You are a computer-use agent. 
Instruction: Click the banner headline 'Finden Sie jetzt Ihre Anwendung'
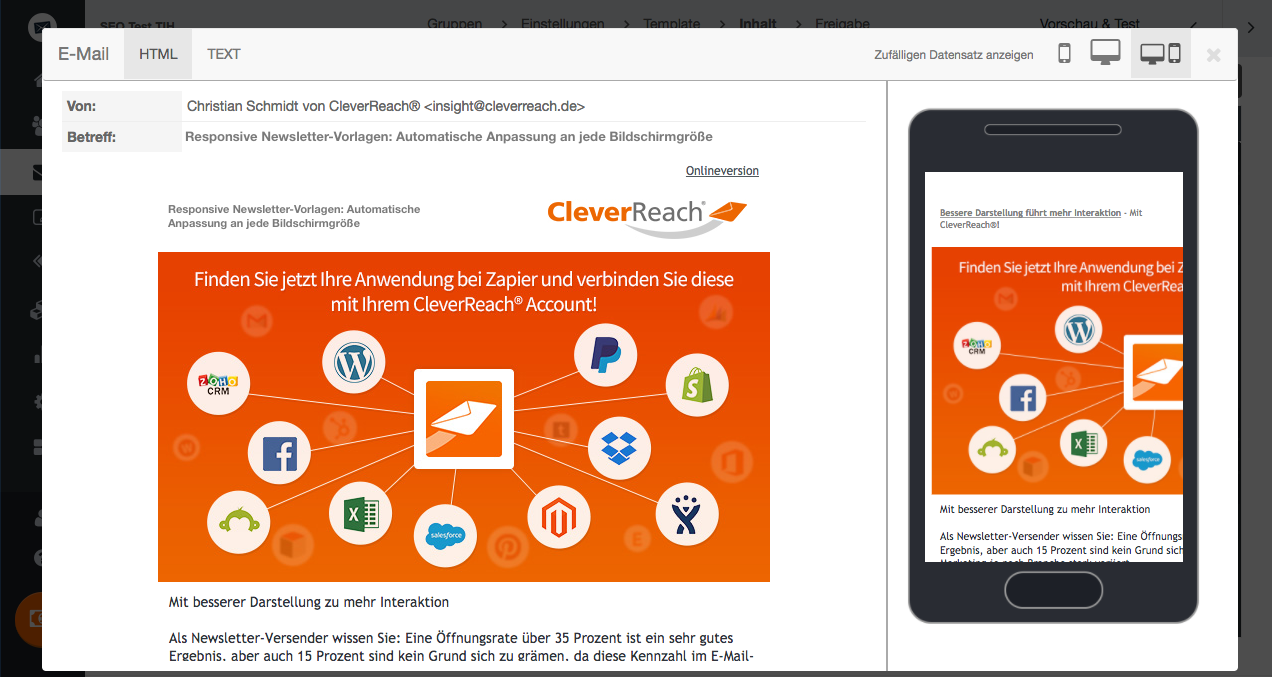(x=464, y=291)
